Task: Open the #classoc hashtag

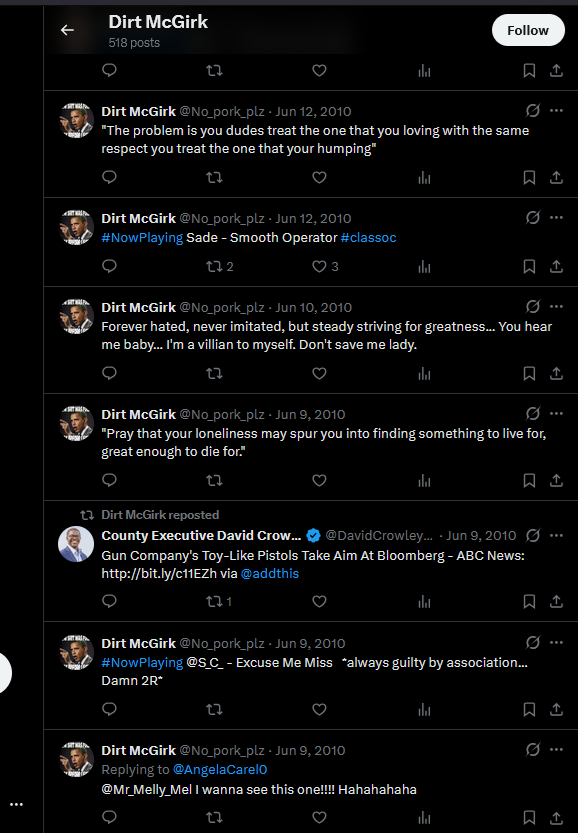Action: click(368, 237)
